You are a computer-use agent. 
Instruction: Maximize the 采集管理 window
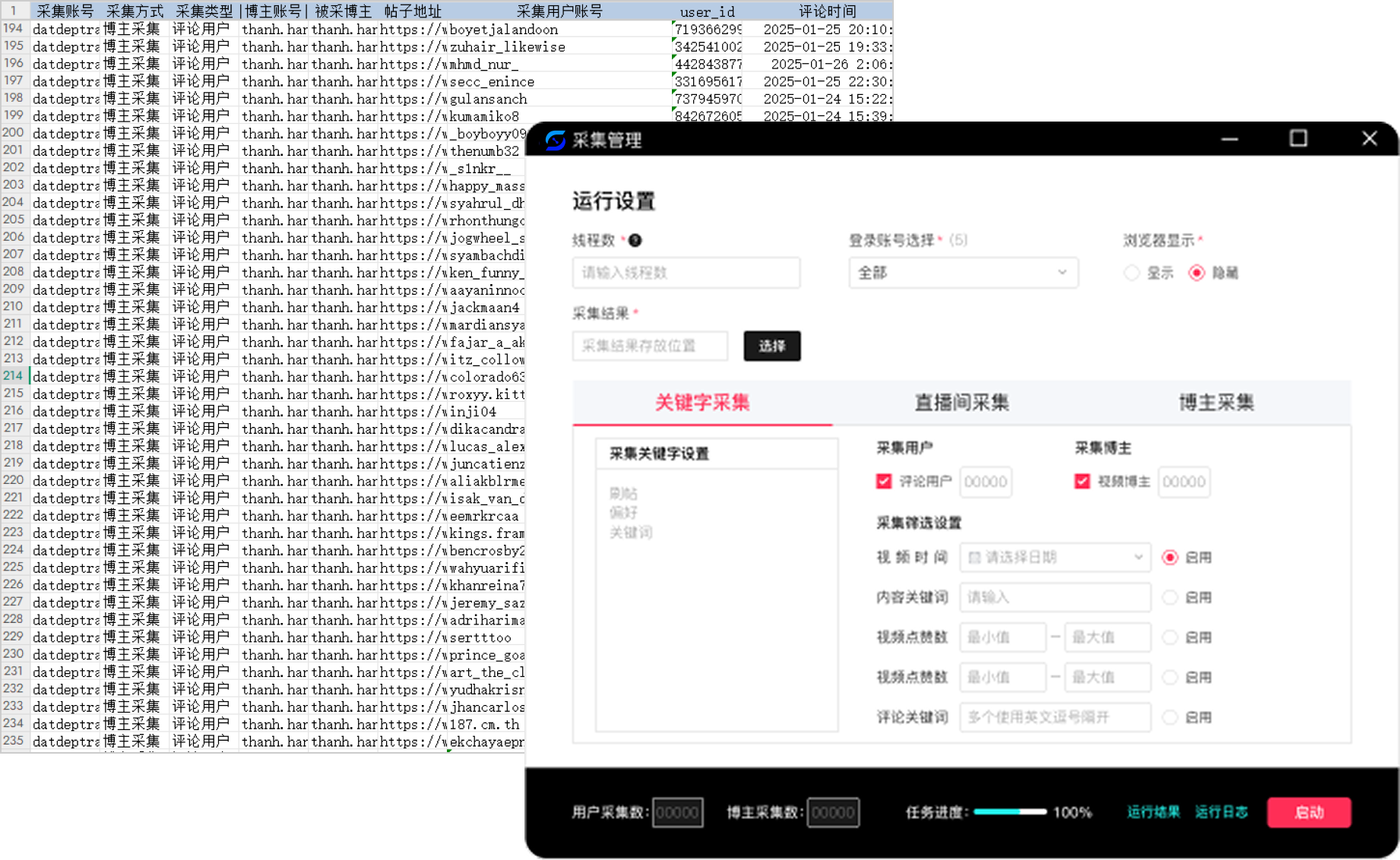1298,138
